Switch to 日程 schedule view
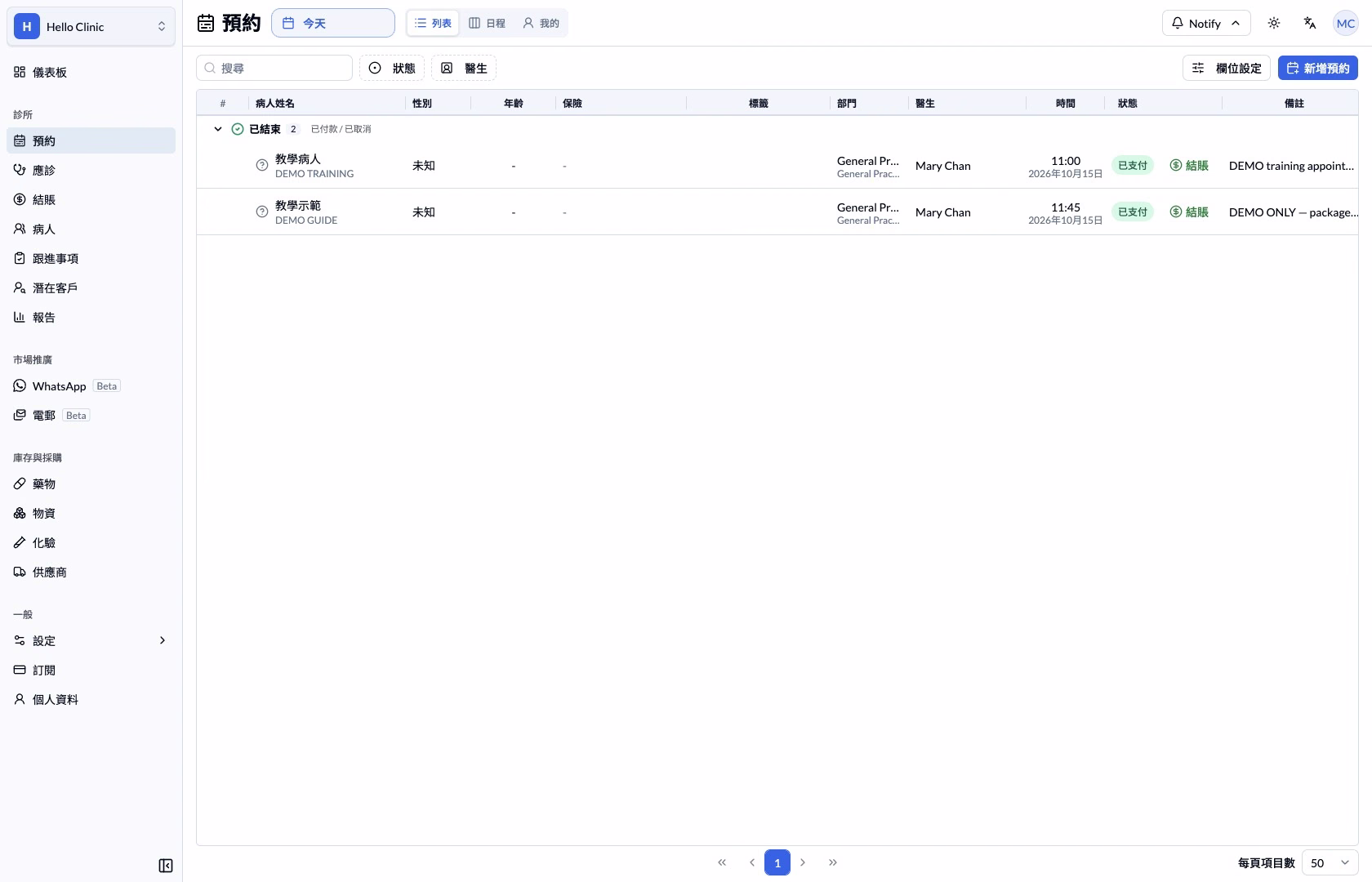This screenshot has width=1372, height=882. click(x=487, y=23)
